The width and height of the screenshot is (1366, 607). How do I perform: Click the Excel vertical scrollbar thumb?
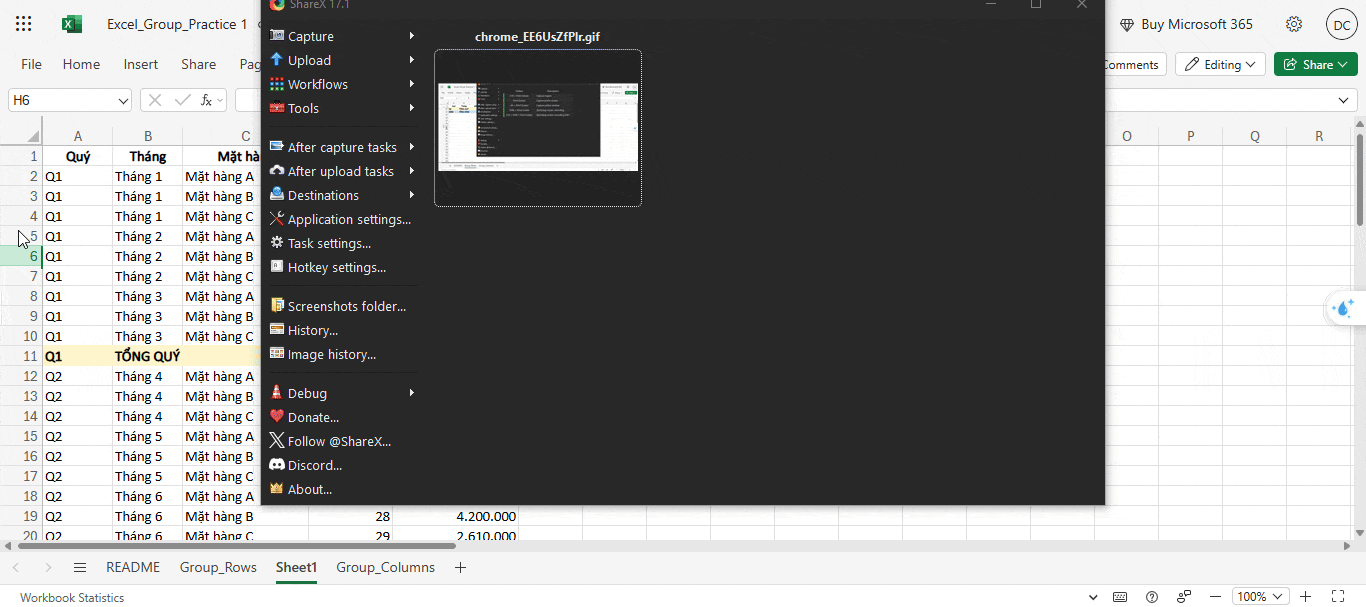(x=1360, y=180)
